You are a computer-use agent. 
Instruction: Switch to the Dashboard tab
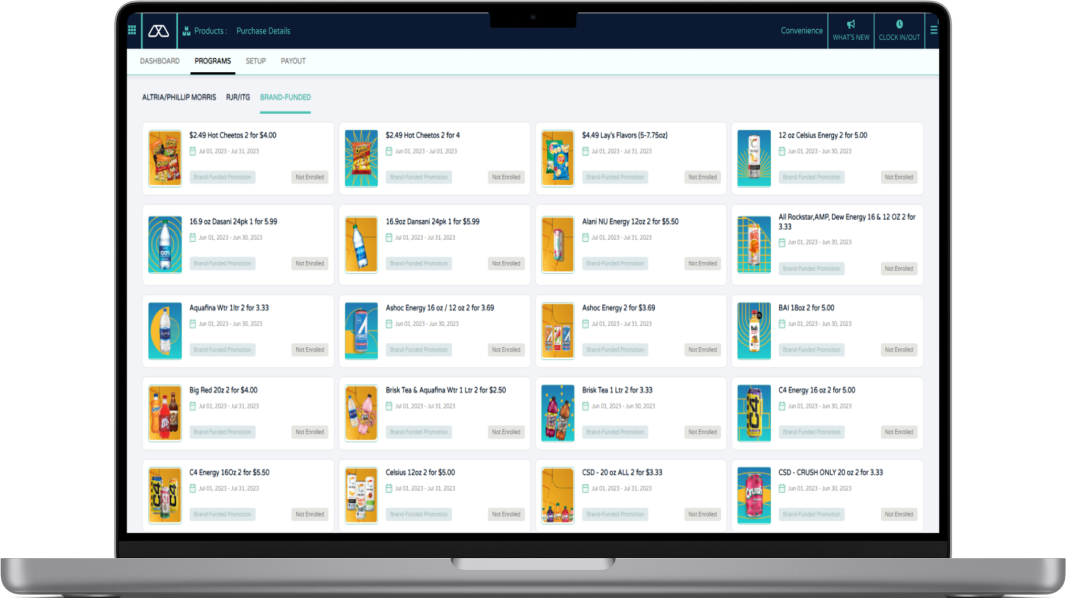coord(160,61)
